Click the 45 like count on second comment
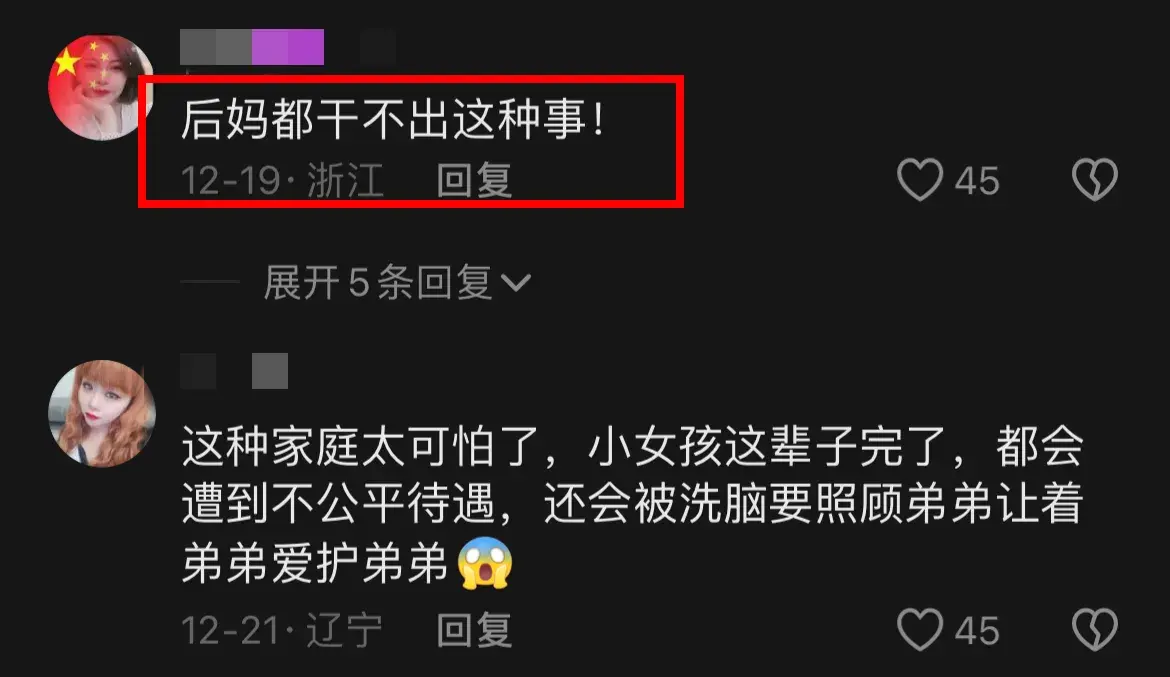The width and height of the screenshot is (1170, 677). pyautogui.click(x=977, y=631)
